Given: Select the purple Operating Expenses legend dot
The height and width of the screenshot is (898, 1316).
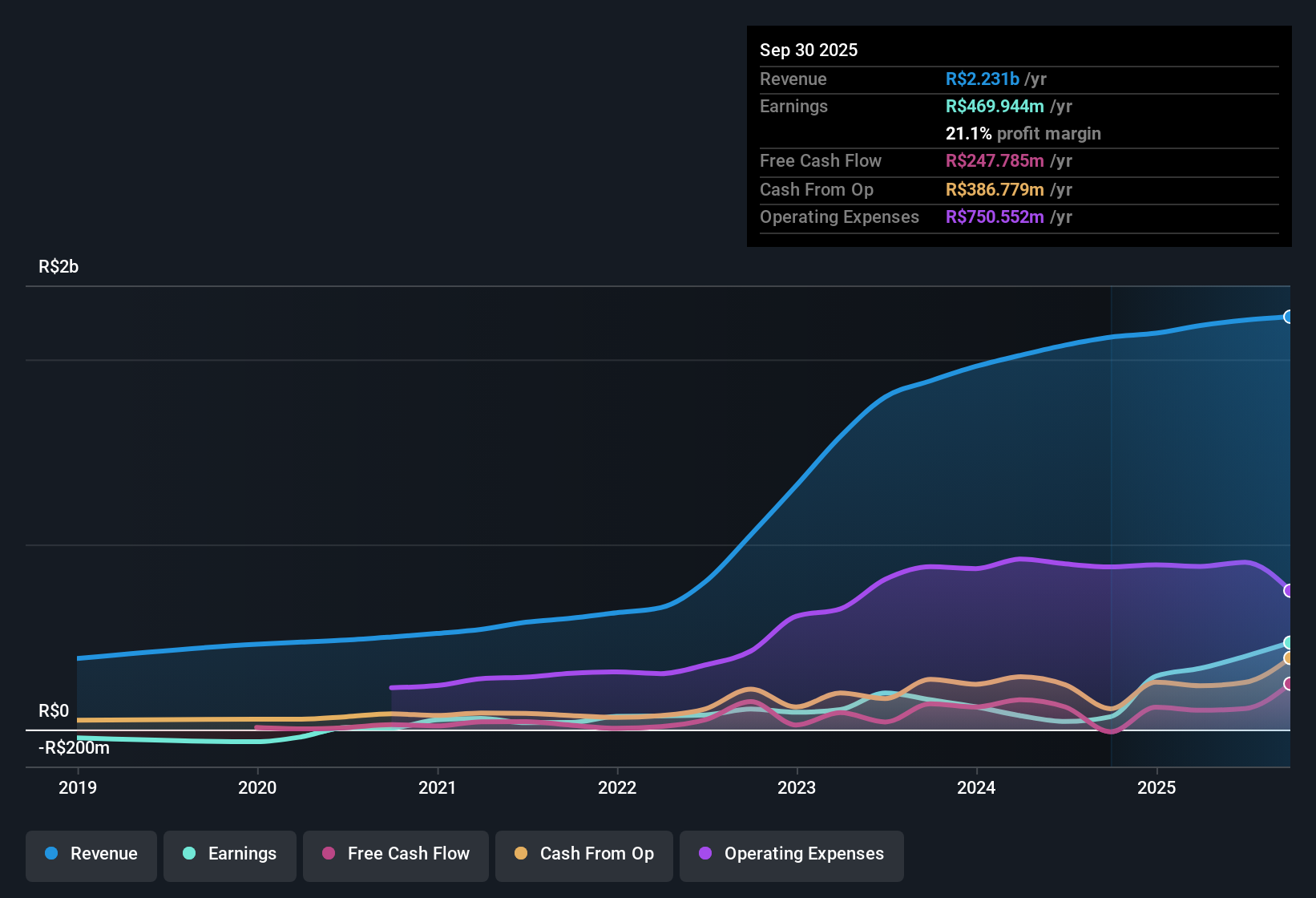Looking at the screenshot, I should [704, 854].
